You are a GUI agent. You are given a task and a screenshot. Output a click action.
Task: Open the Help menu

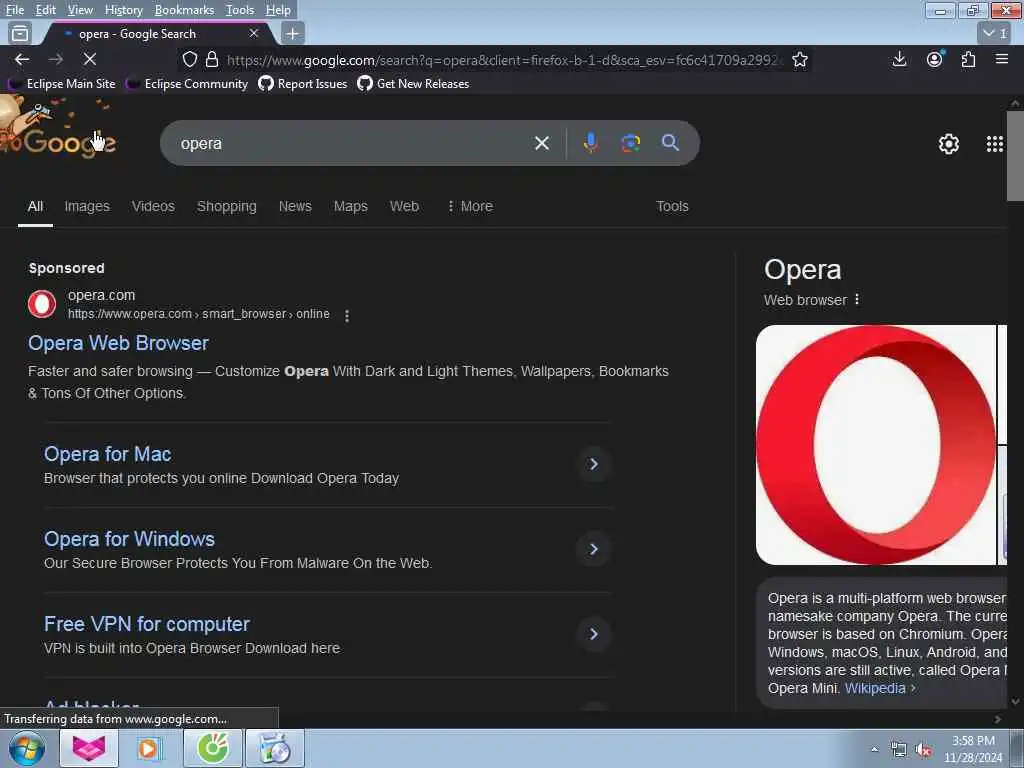coord(278,10)
